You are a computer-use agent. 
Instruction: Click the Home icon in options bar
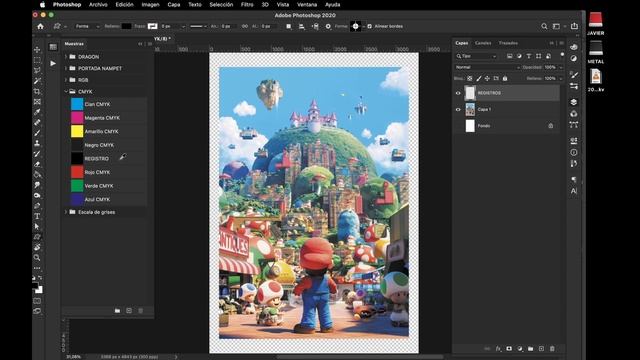coord(40,26)
